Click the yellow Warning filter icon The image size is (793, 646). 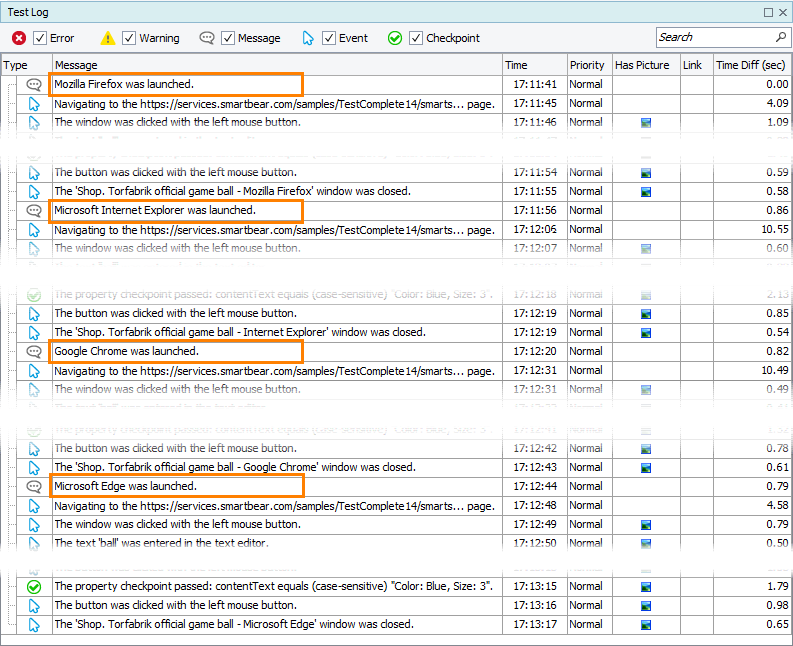[108, 38]
